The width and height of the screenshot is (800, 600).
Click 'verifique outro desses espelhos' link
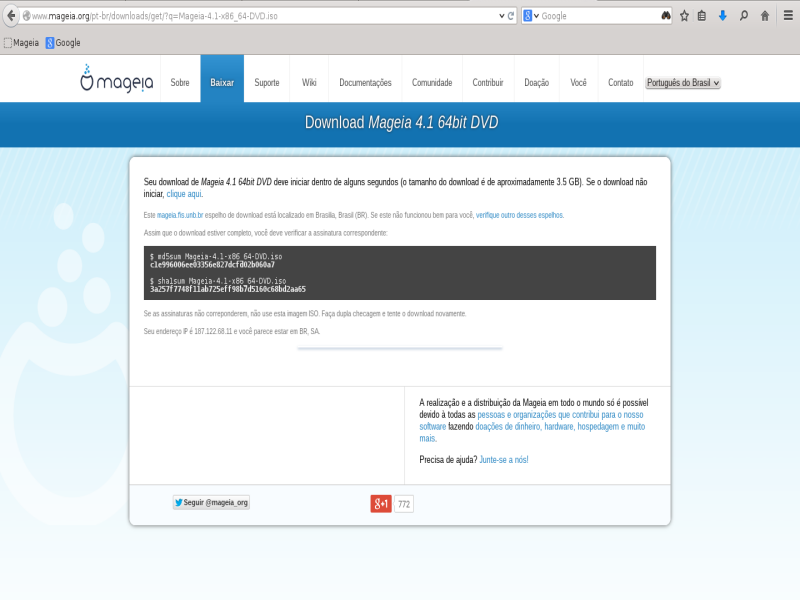519,215
